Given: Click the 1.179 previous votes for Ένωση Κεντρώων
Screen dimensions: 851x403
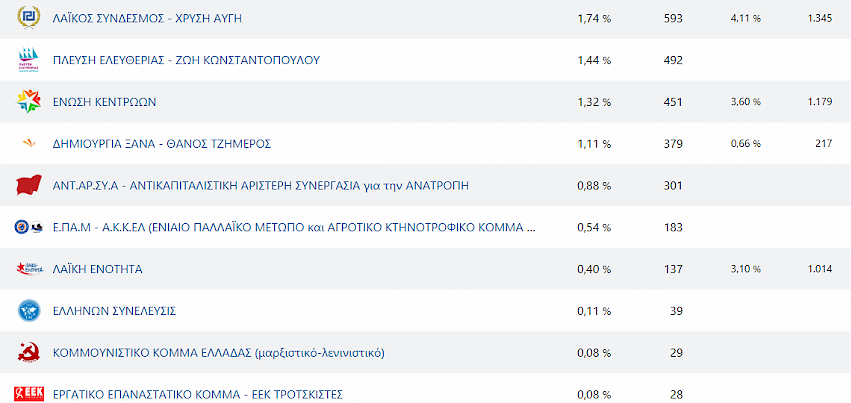Looking at the screenshot, I should (x=817, y=102).
